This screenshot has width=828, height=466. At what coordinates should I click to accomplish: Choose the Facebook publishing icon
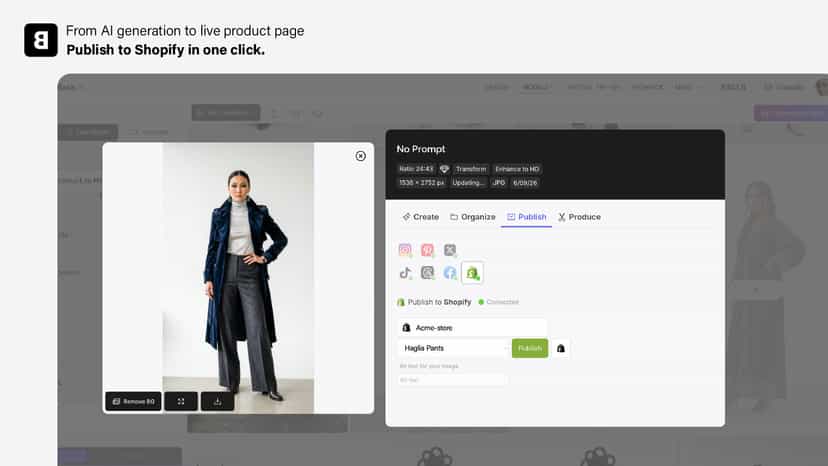point(450,273)
